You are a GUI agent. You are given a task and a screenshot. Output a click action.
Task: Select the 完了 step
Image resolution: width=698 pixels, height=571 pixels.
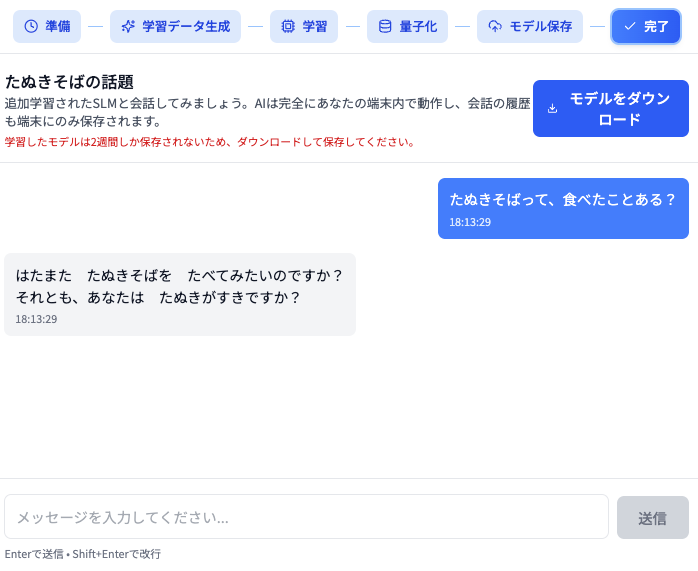coord(646,26)
